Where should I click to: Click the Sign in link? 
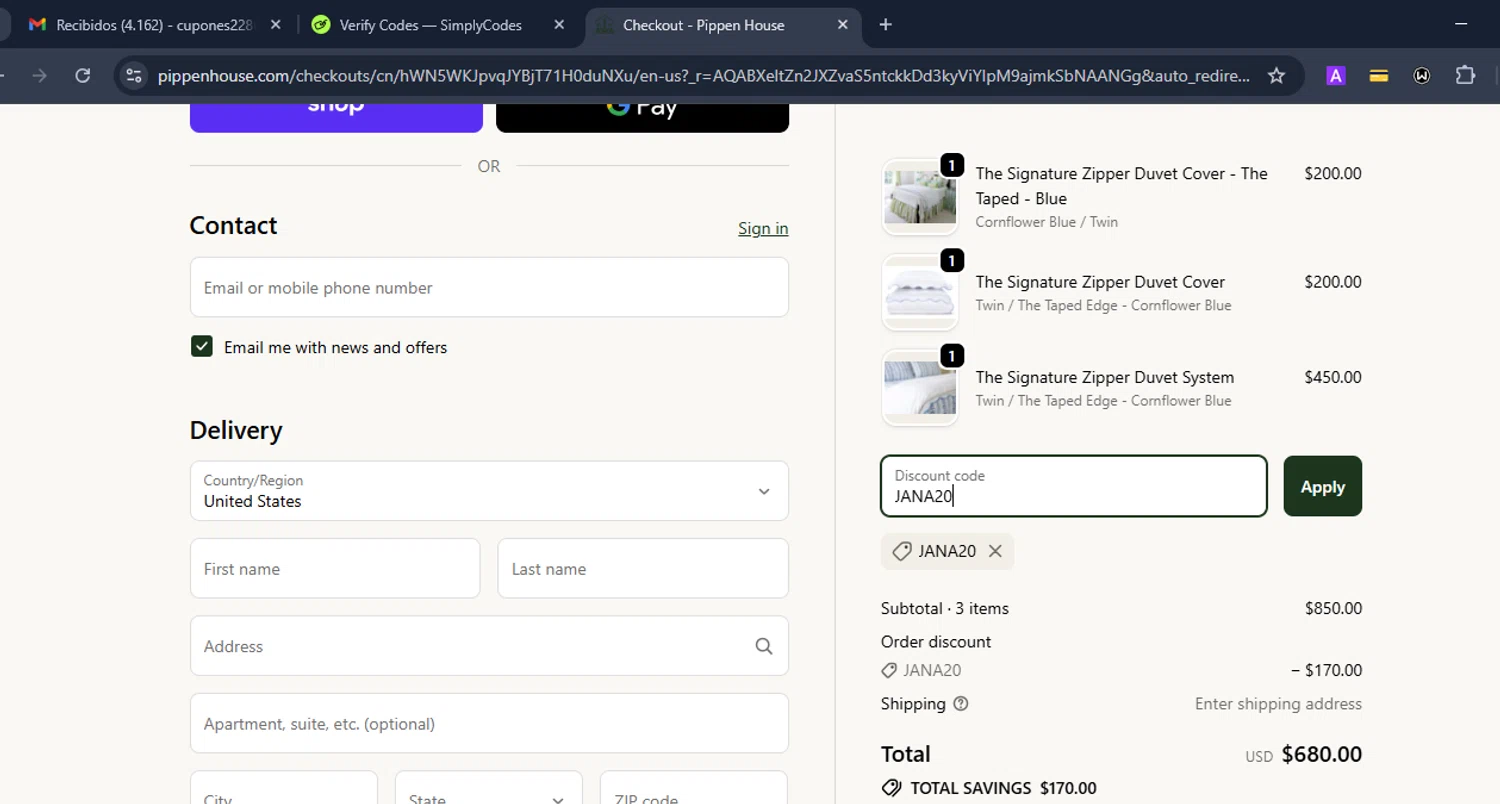[x=763, y=229]
